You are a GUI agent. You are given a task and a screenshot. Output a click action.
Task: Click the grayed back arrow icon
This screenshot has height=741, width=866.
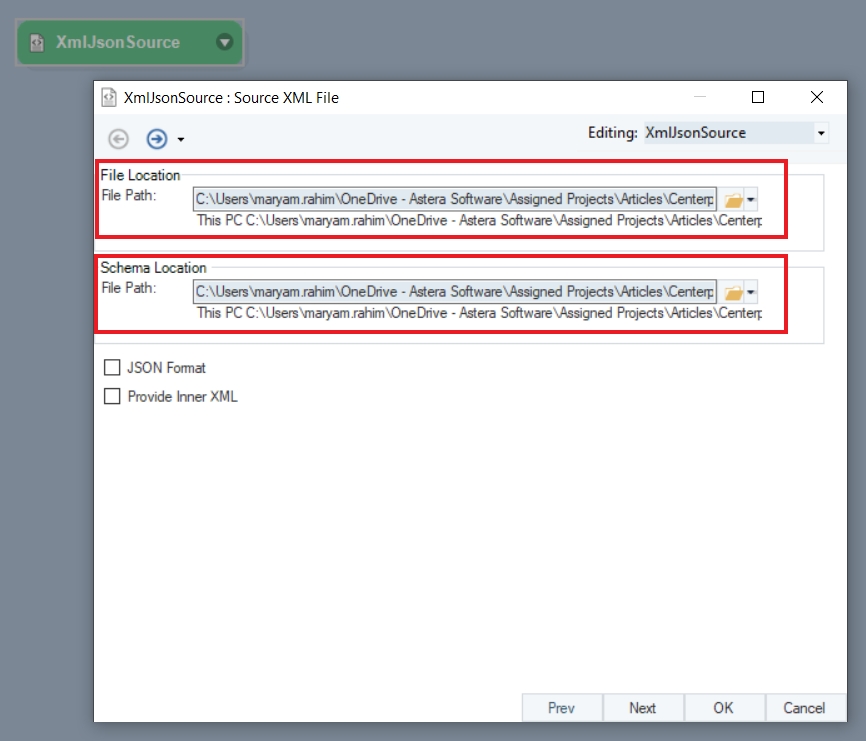(x=119, y=139)
